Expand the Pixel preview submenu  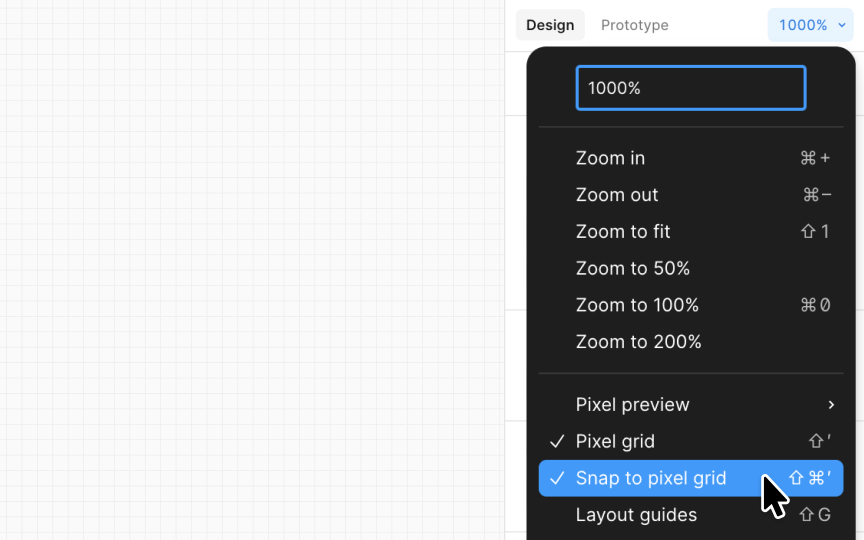pyautogui.click(x=691, y=404)
